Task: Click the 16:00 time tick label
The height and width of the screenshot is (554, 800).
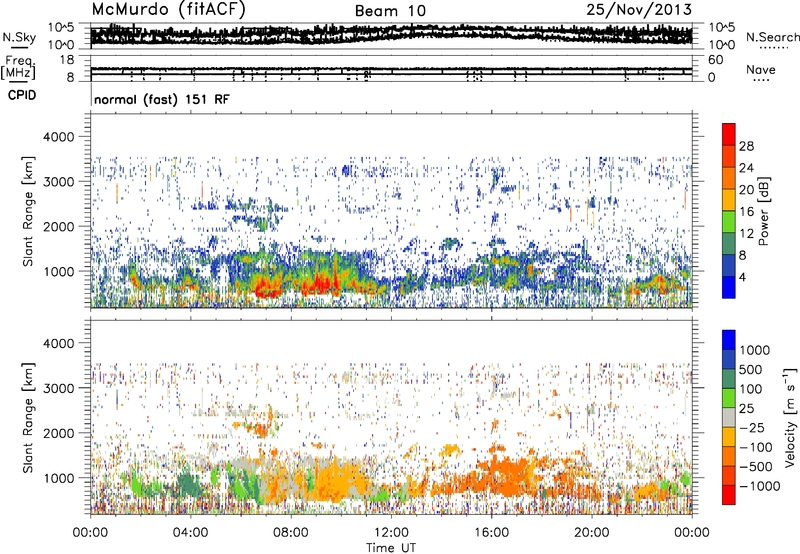Action: tap(491, 533)
